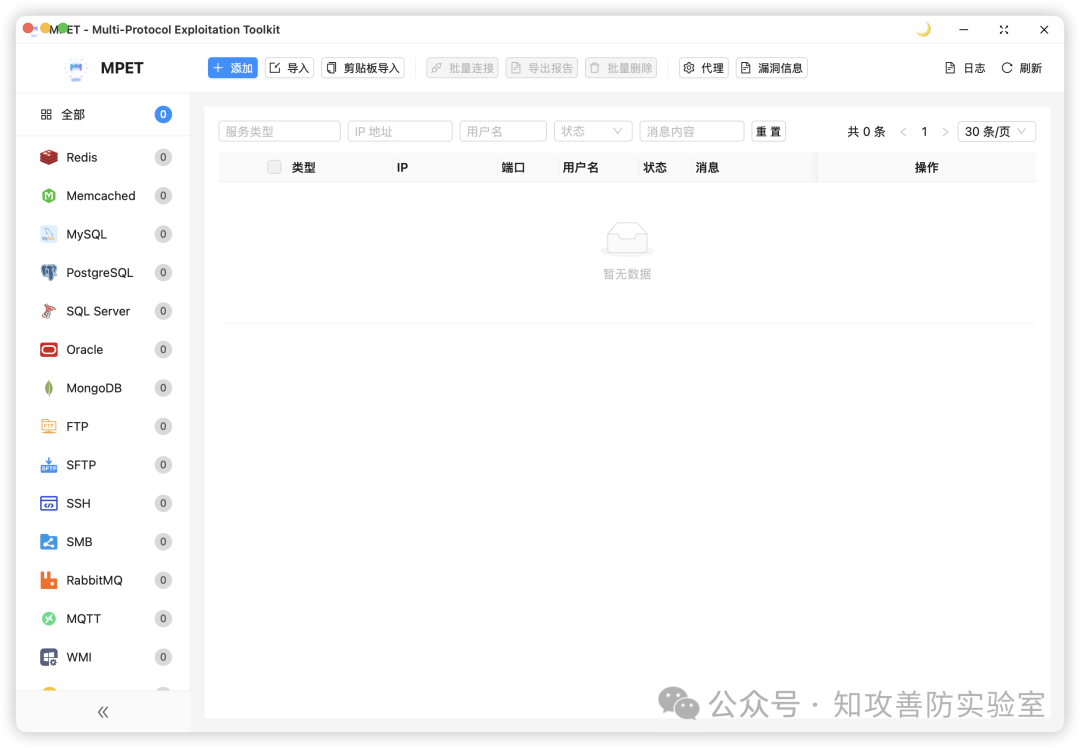
Task: Open the 30条/页 page size dropdown
Action: click(996, 131)
